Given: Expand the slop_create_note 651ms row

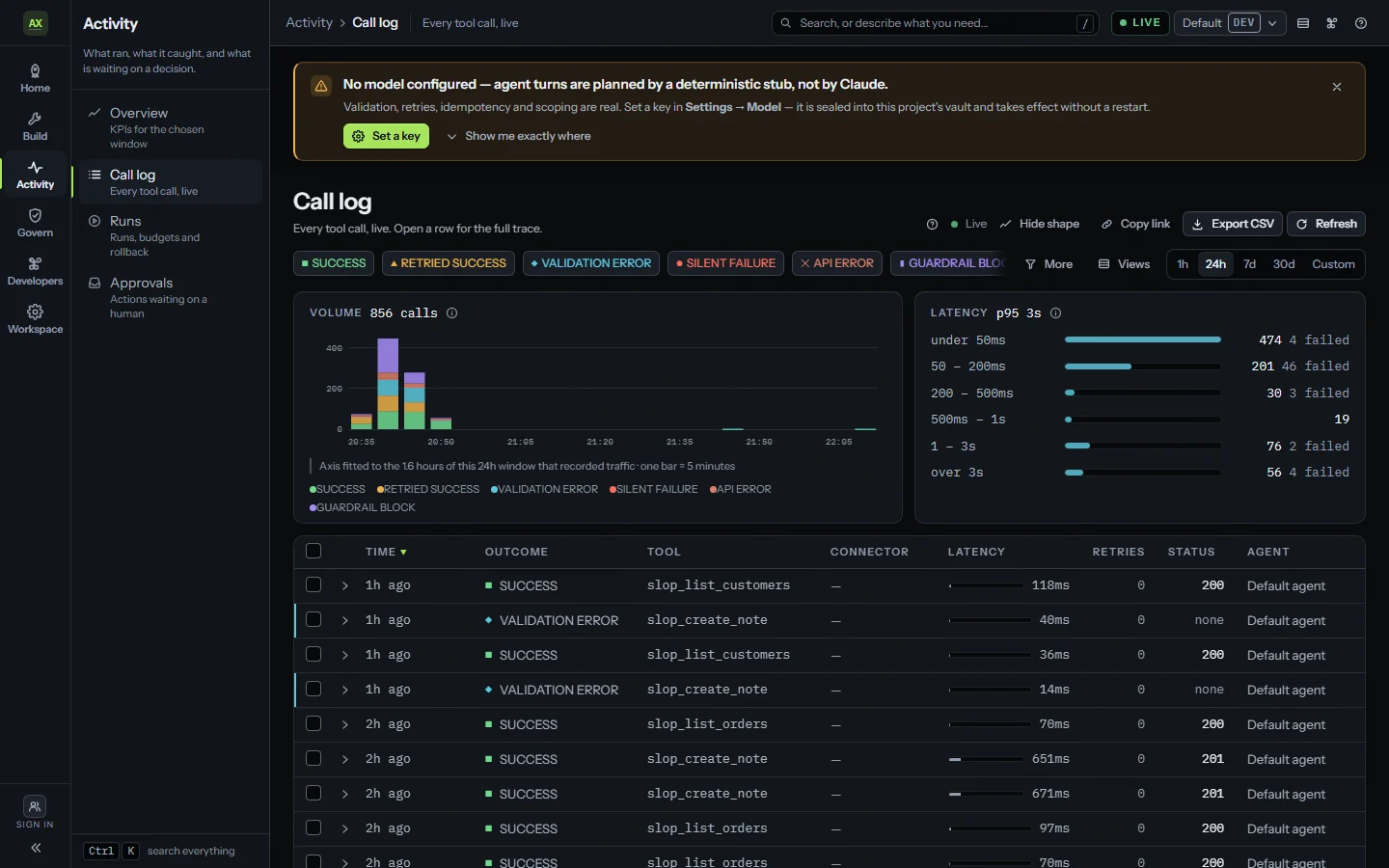Looking at the screenshot, I should [x=344, y=760].
